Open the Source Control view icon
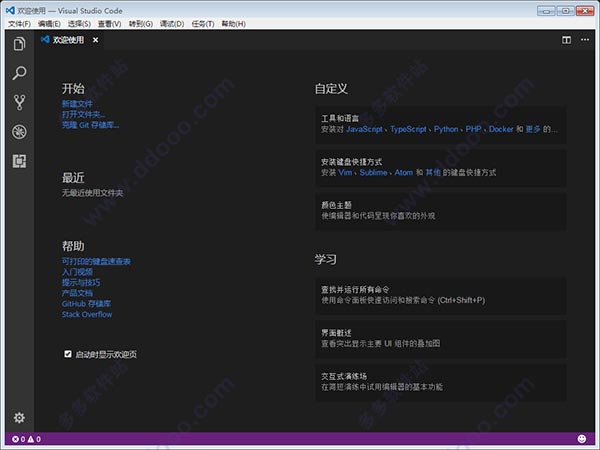Viewport: 600px width, 450px height. point(19,103)
